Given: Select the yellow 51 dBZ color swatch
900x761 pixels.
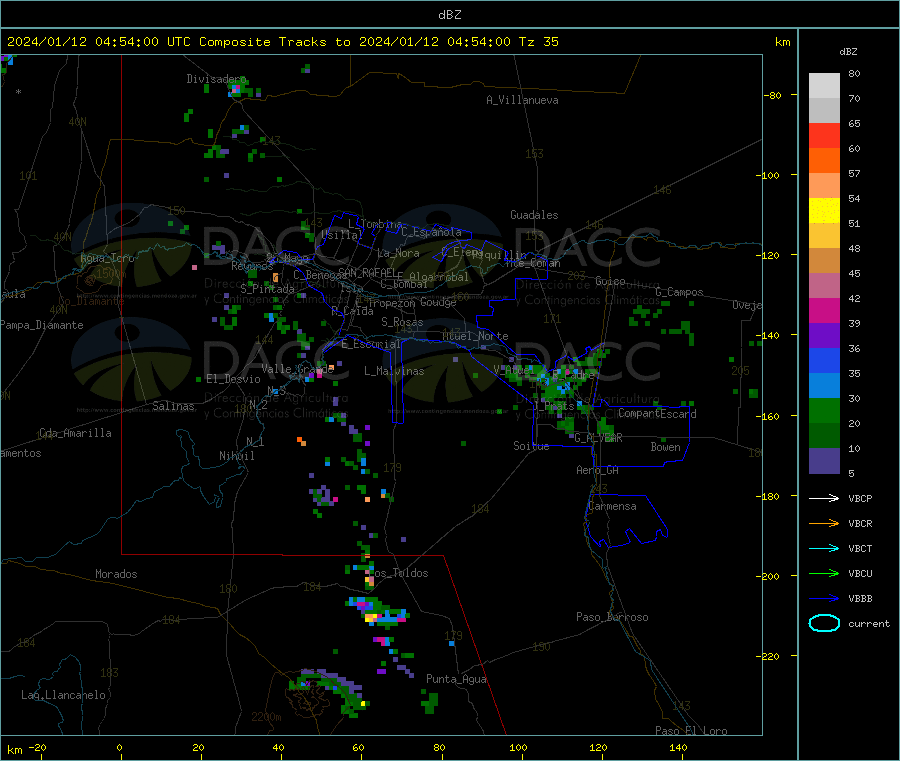Looking at the screenshot, I should pos(824,211).
